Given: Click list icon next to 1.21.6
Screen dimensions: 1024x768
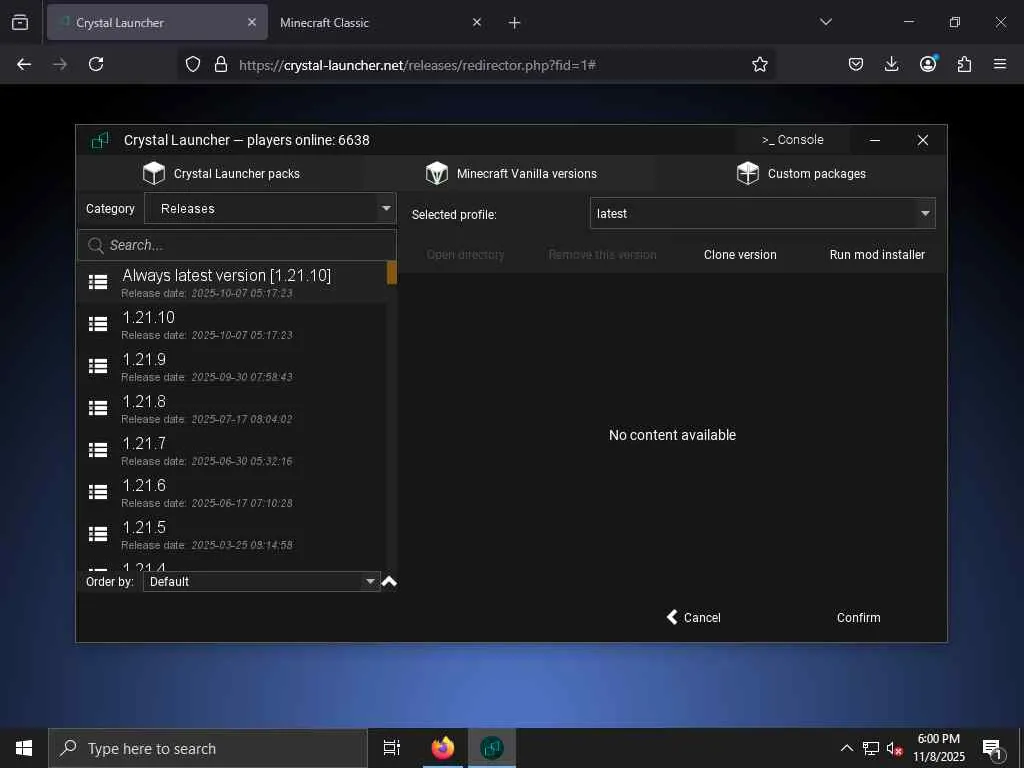Looking at the screenshot, I should [98, 492].
